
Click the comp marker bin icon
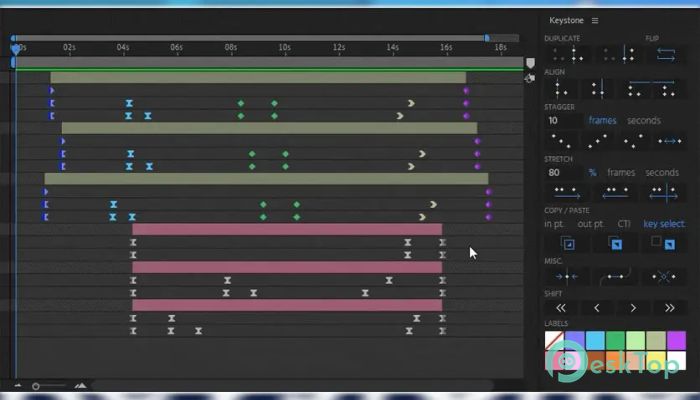coord(530,63)
